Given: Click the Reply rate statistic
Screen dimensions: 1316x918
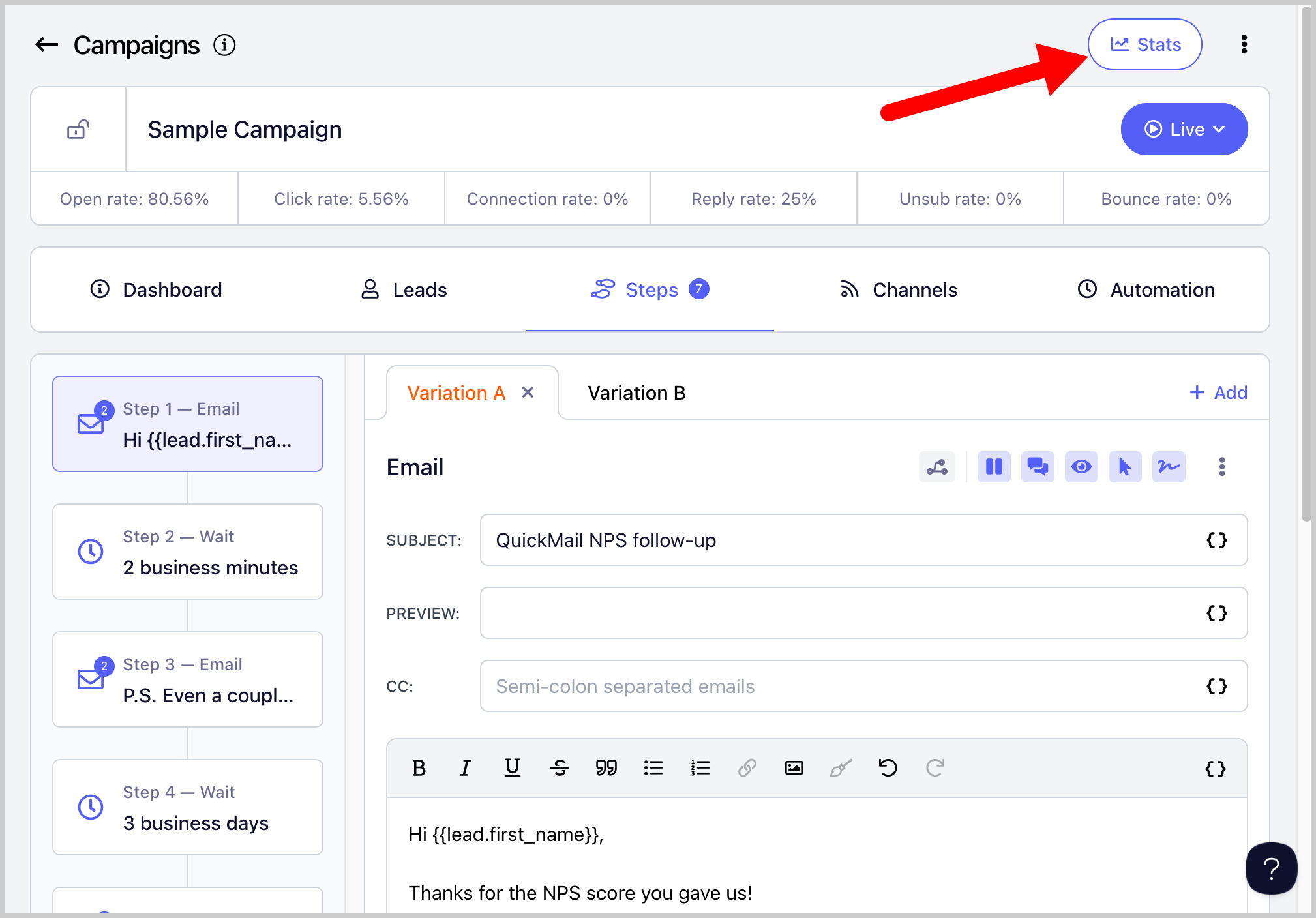Looking at the screenshot, I should pyautogui.click(x=754, y=199).
